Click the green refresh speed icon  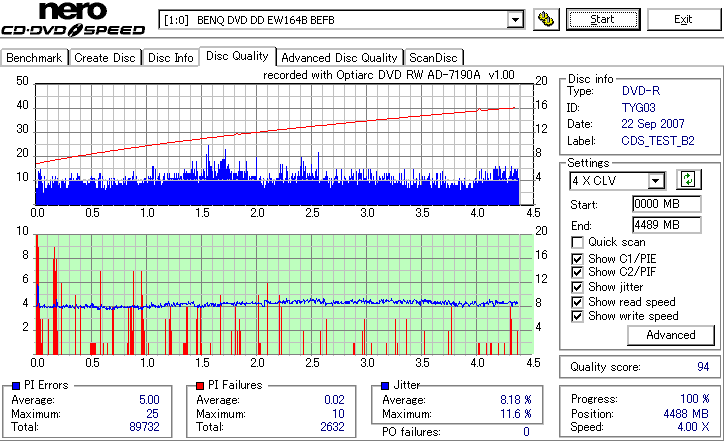pyautogui.click(x=688, y=179)
